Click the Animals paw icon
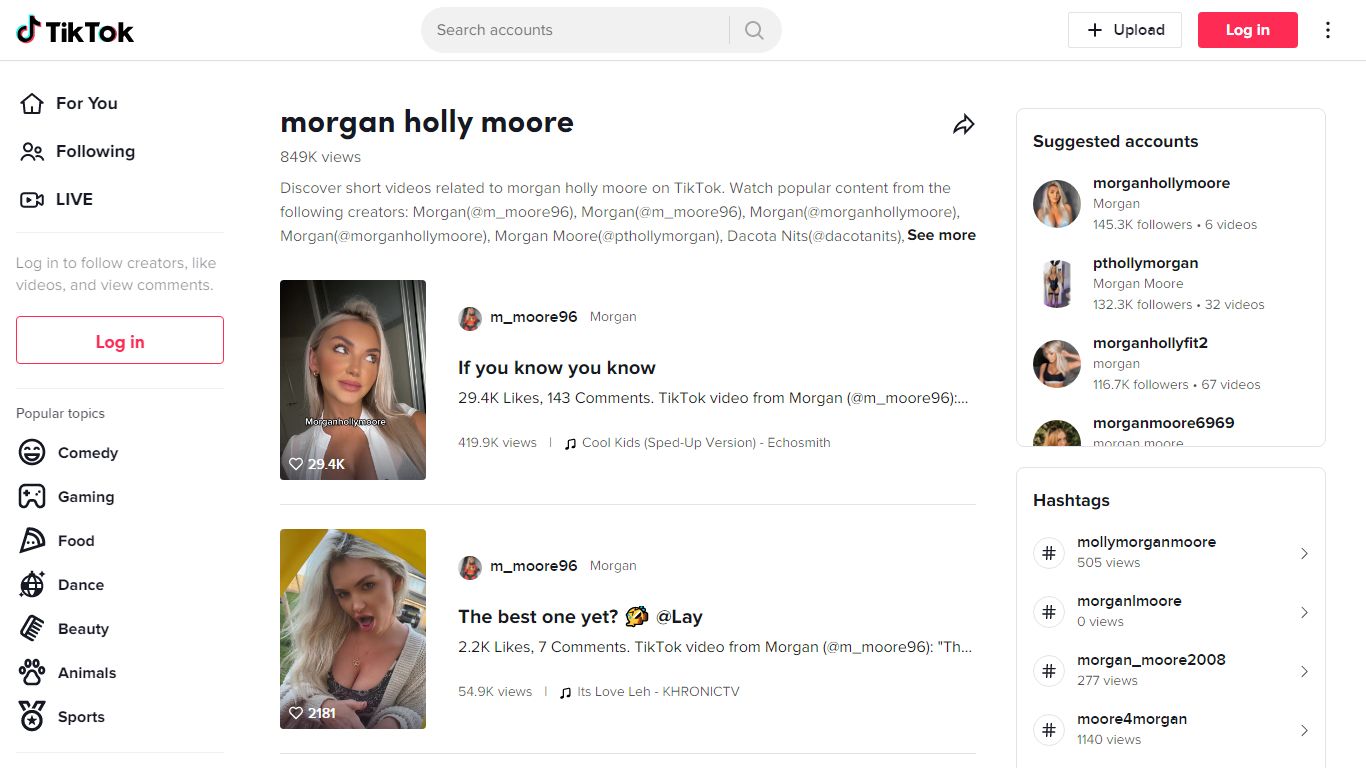This screenshot has height=768, width=1366. click(32, 673)
